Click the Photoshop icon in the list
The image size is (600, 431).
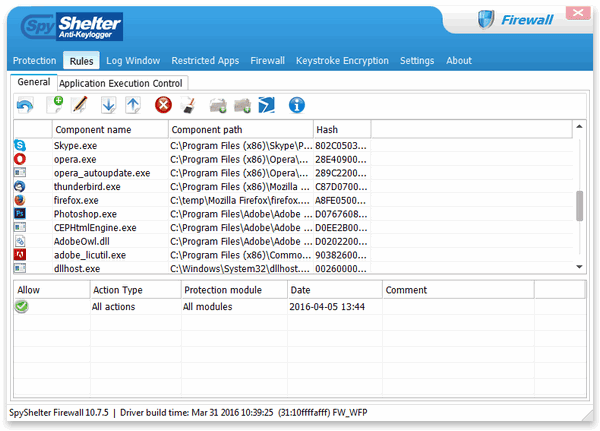[20, 213]
